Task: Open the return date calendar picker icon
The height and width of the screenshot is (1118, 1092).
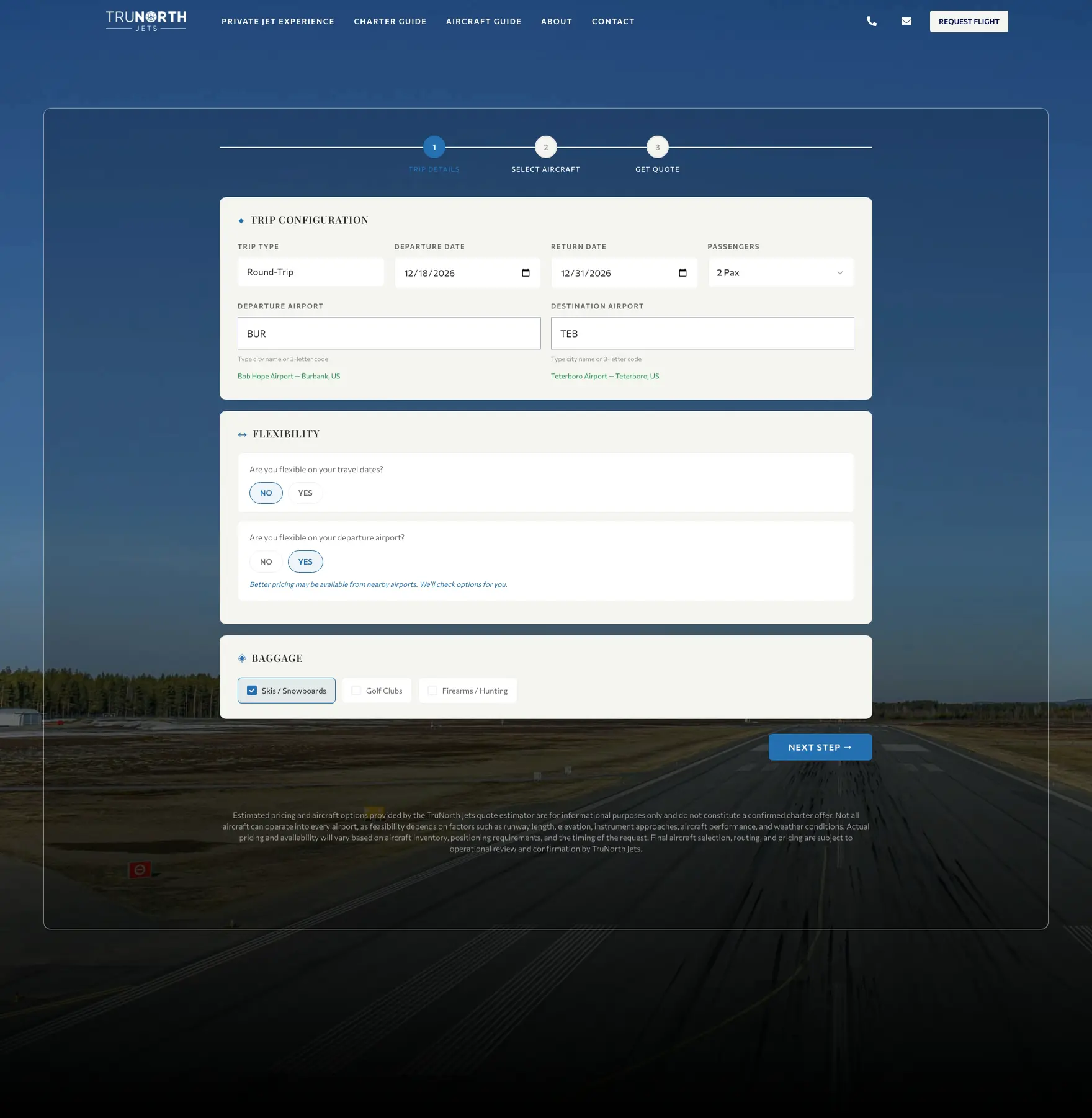Action: point(682,273)
